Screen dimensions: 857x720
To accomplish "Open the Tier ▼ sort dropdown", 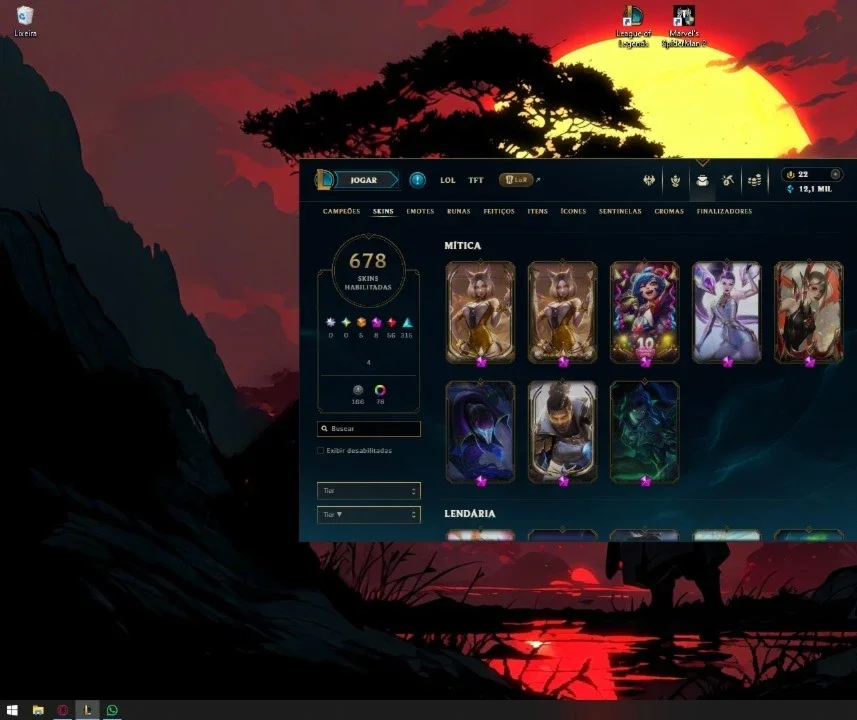I will [368, 514].
